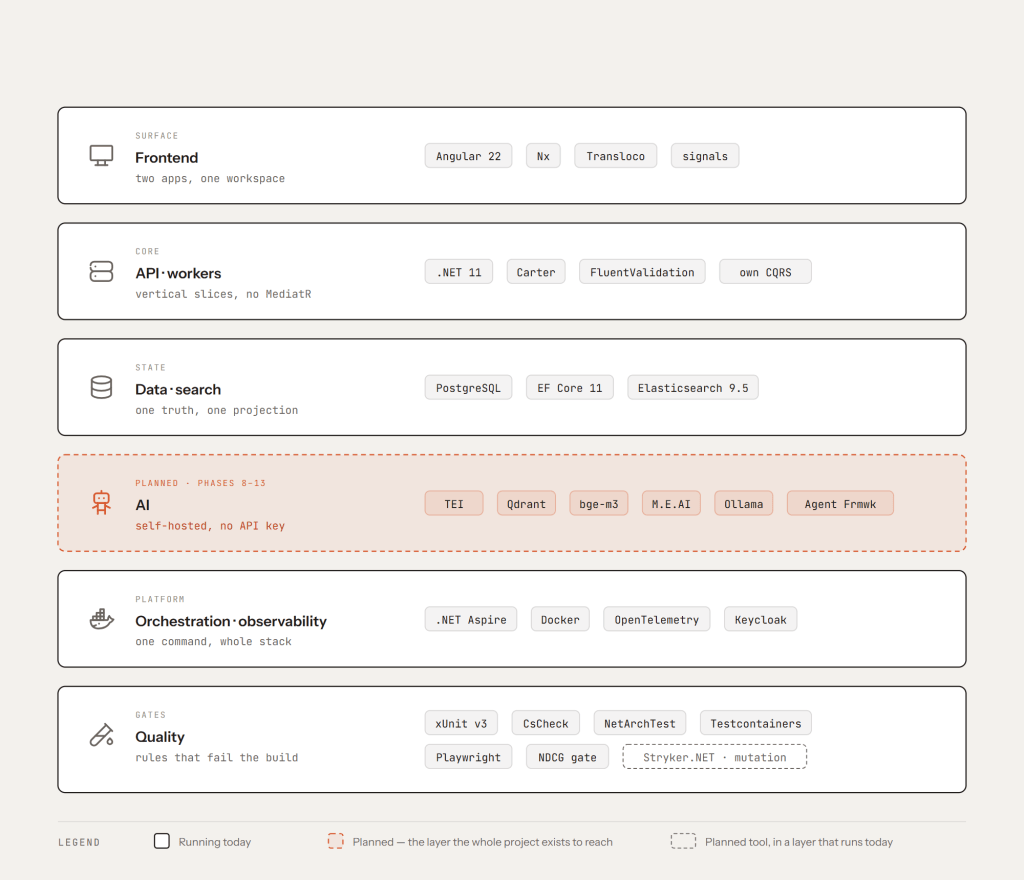Click the own CQRS tag
The height and width of the screenshot is (880, 1024).
click(765, 272)
